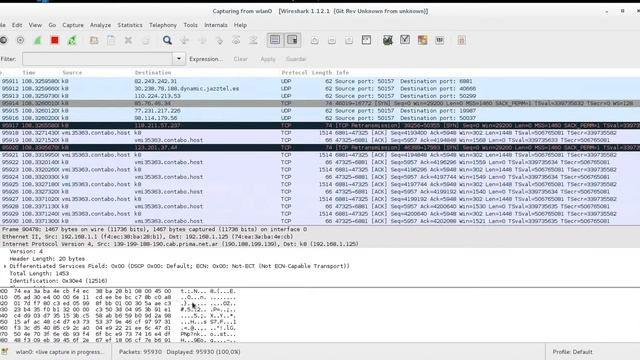The image size is (640, 360).
Task: Sort packets by Info column header
Action: pos(342,72)
